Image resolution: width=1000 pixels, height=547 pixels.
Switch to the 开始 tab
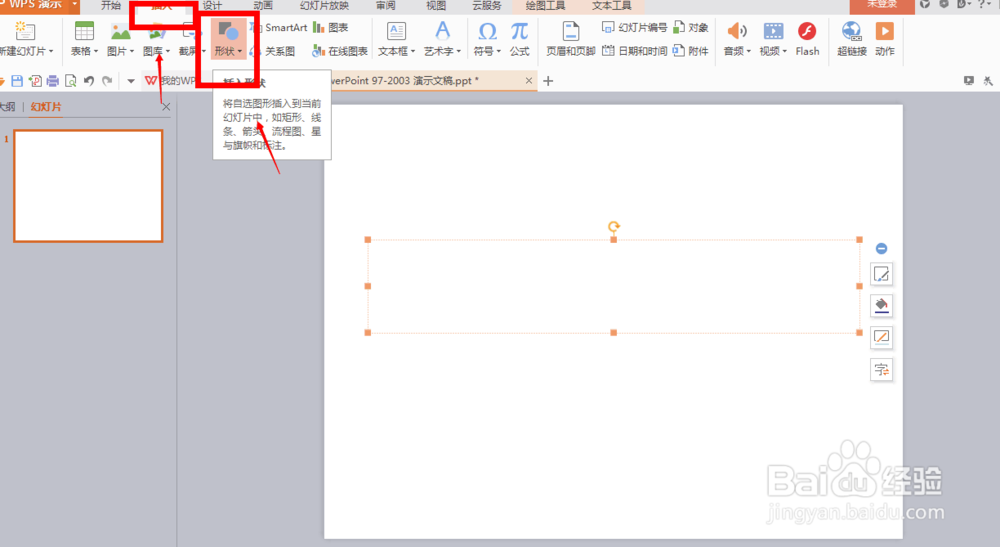coord(111,5)
